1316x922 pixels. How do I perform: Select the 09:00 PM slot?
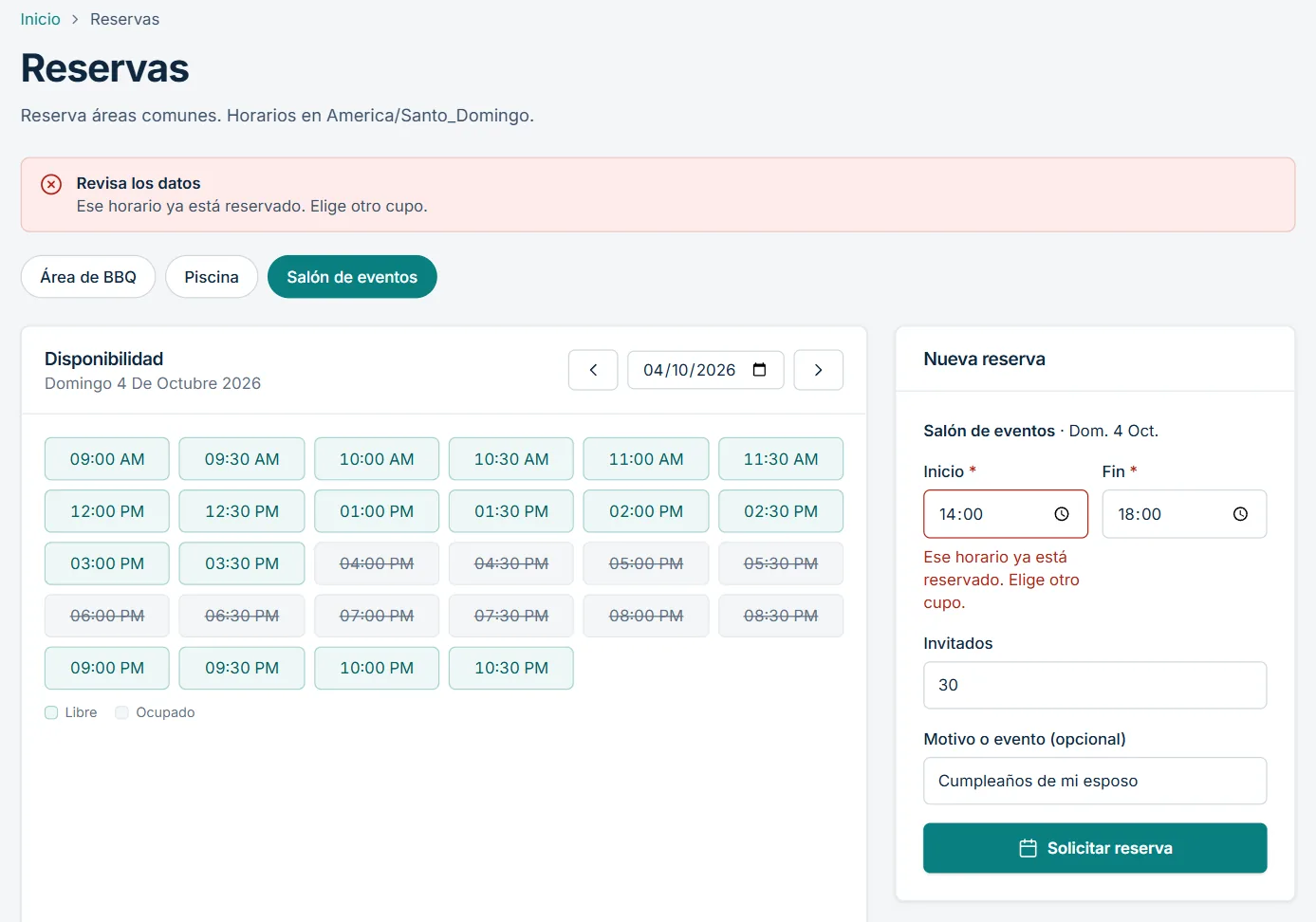click(107, 668)
